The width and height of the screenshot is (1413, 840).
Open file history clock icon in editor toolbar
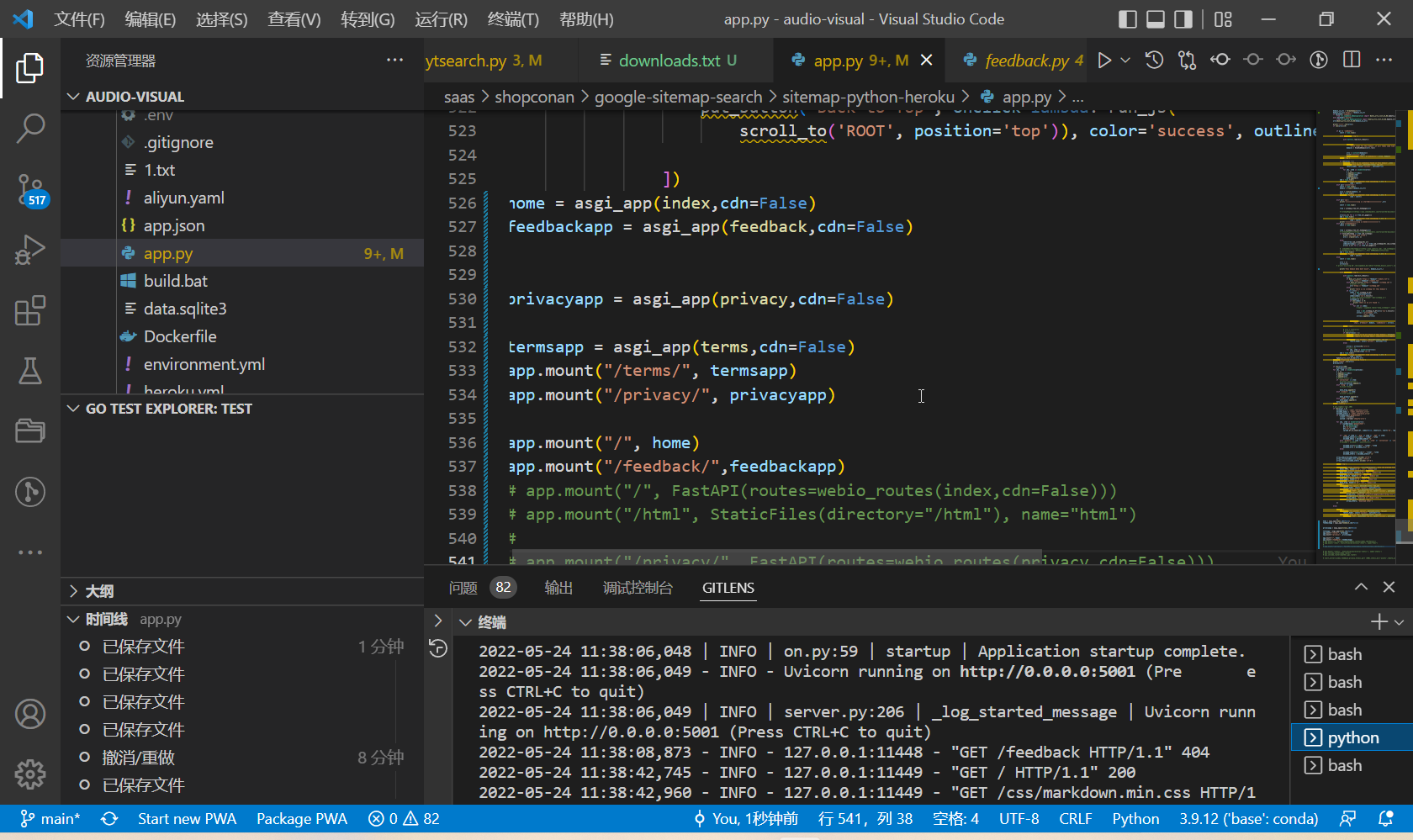click(1154, 60)
